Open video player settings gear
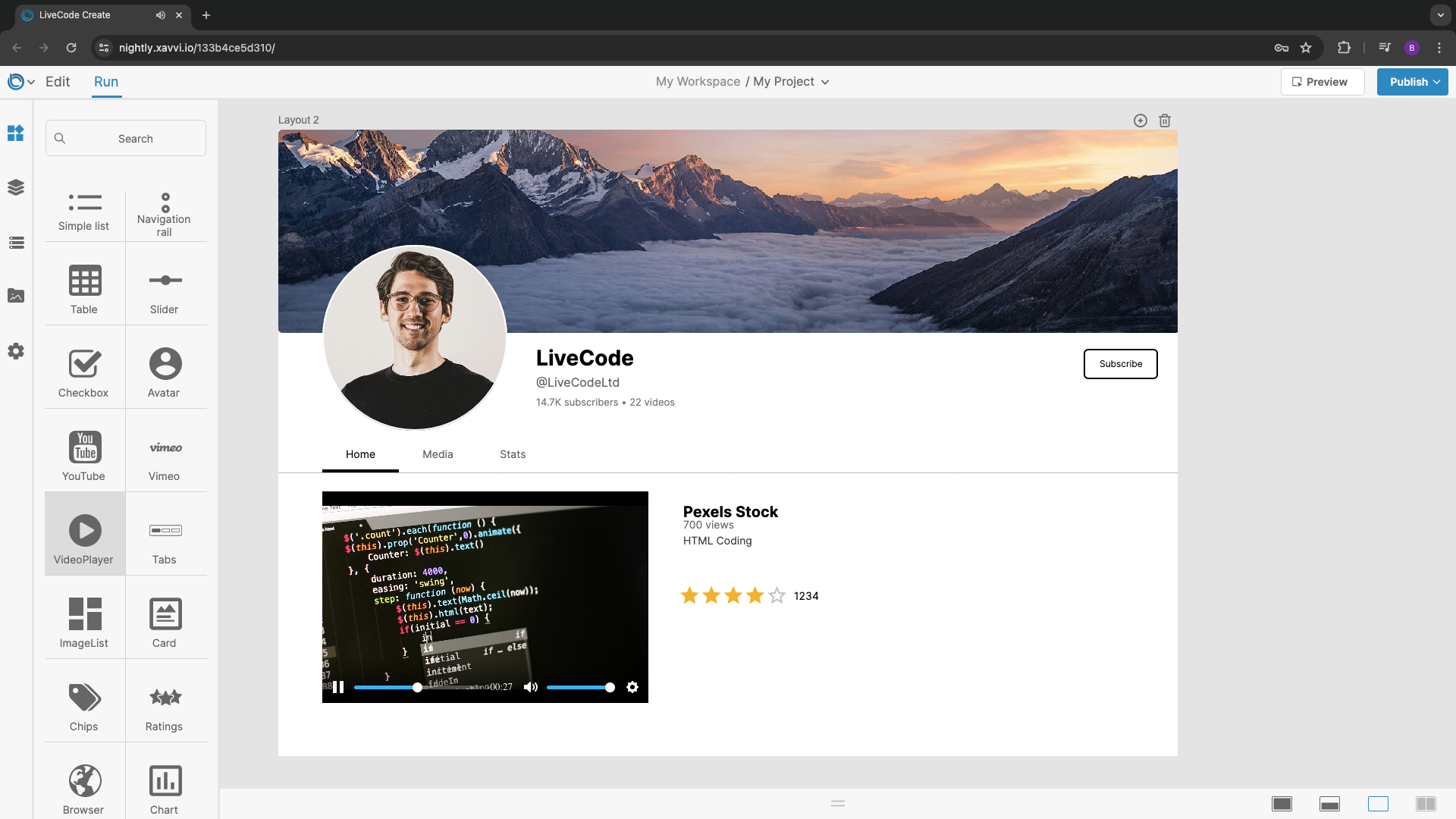 pos(632,687)
